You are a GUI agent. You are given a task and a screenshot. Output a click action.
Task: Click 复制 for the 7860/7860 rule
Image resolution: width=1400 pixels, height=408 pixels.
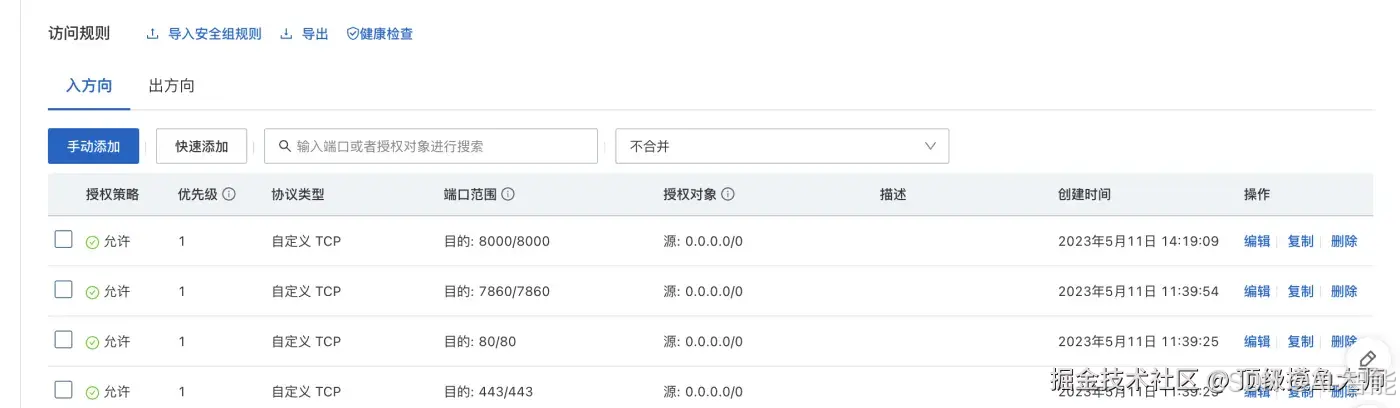tap(1301, 291)
